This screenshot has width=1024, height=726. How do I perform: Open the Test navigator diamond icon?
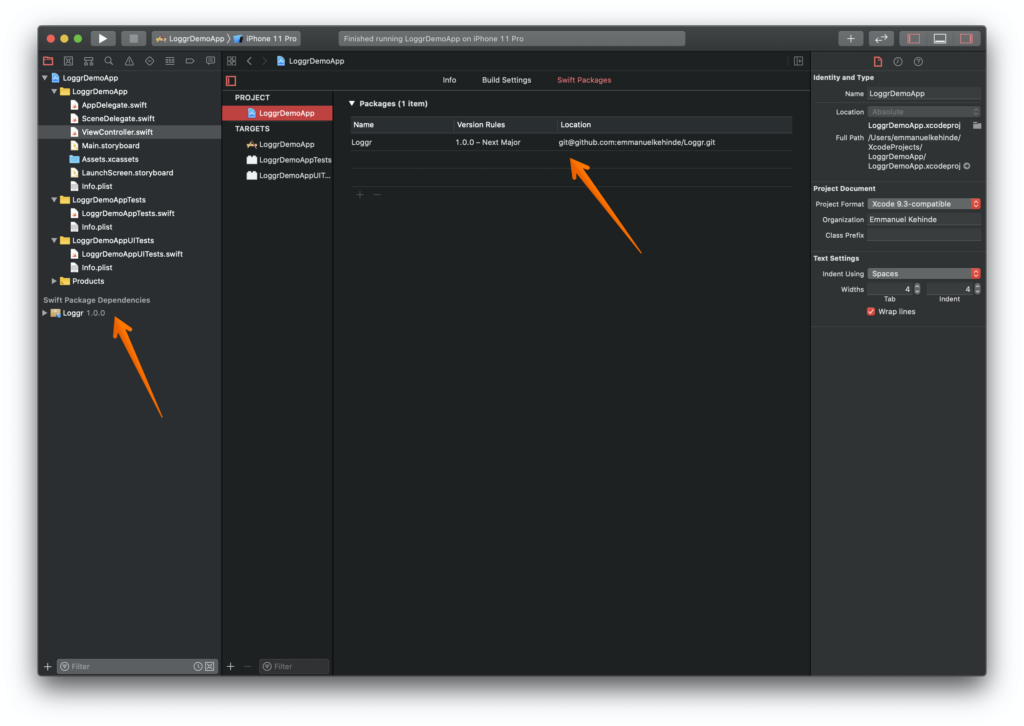(150, 61)
